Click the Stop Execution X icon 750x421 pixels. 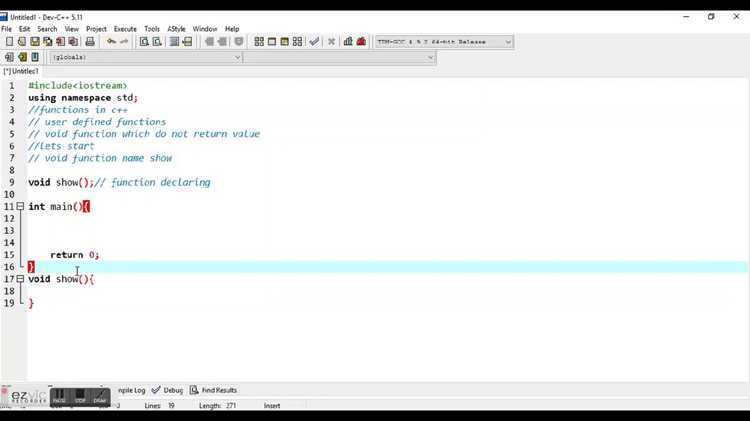tap(331, 42)
